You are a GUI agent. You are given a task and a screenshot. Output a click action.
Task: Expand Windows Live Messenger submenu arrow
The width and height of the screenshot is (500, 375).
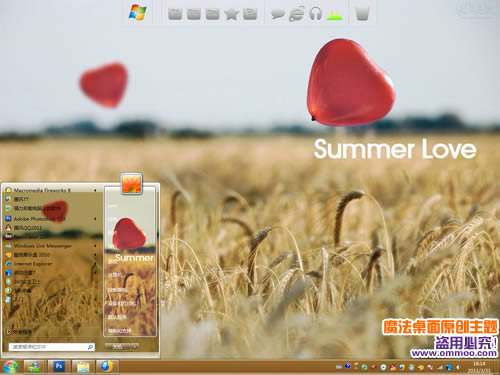point(95,246)
